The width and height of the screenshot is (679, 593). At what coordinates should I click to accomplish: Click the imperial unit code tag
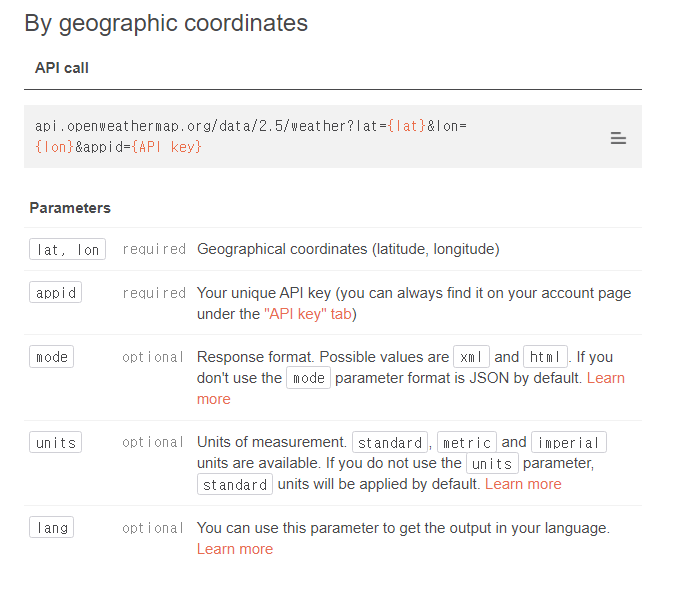(568, 442)
